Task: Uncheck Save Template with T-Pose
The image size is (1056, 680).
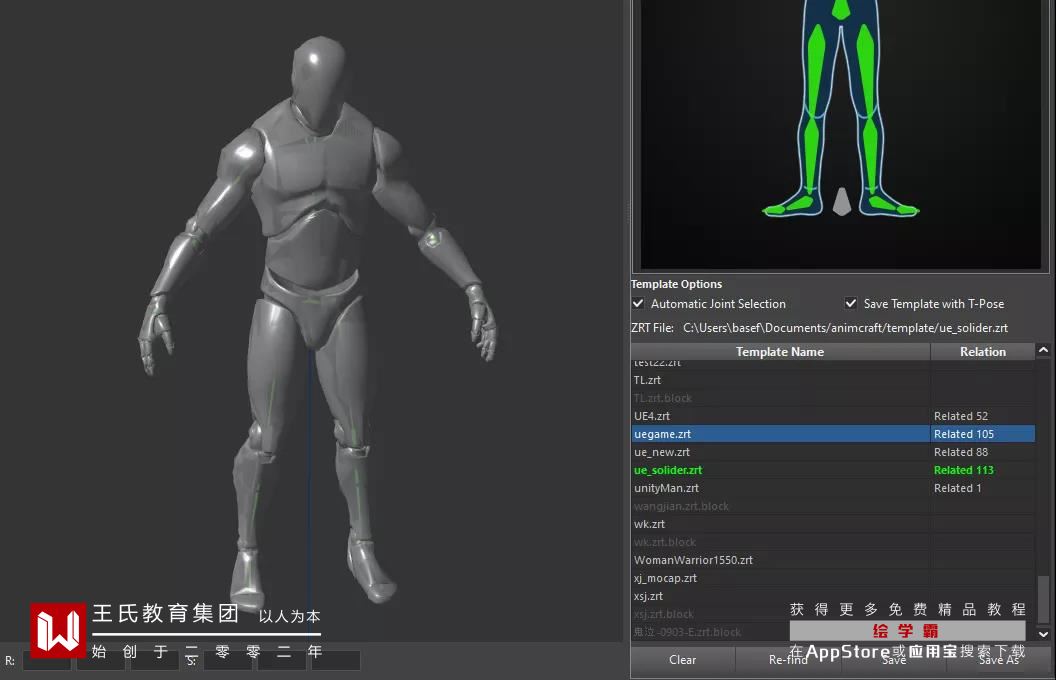Action: tap(851, 303)
